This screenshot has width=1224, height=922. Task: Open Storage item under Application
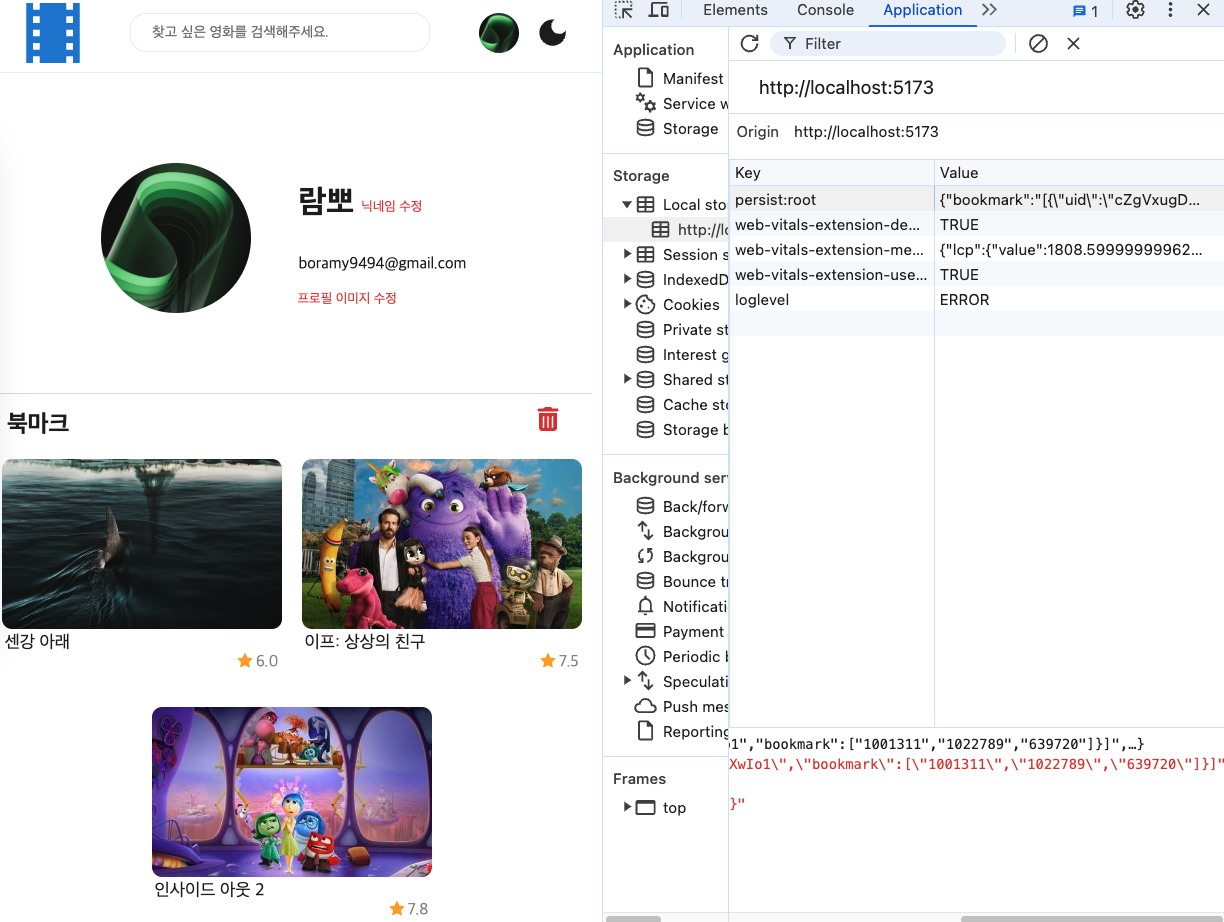pyautogui.click(x=678, y=128)
